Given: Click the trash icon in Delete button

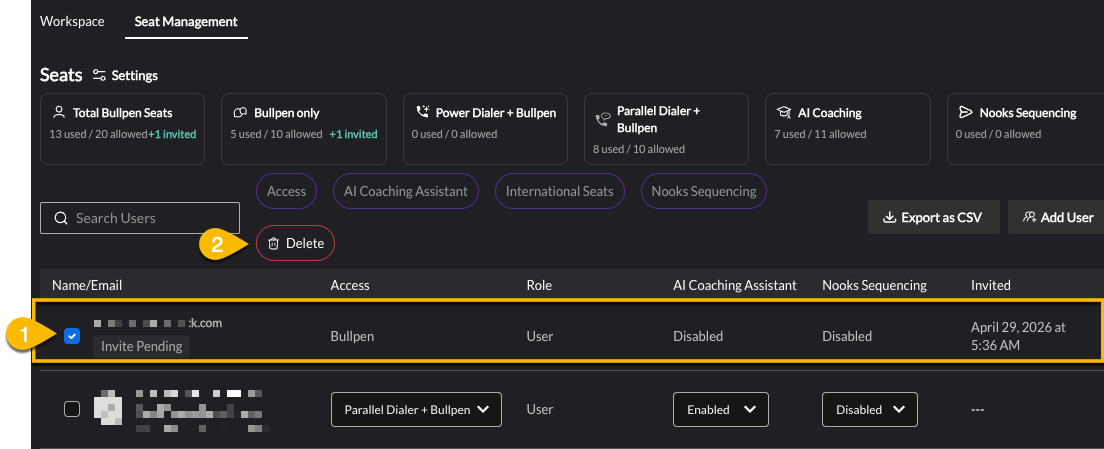Looking at the screenshot, I should pos(274,244).
